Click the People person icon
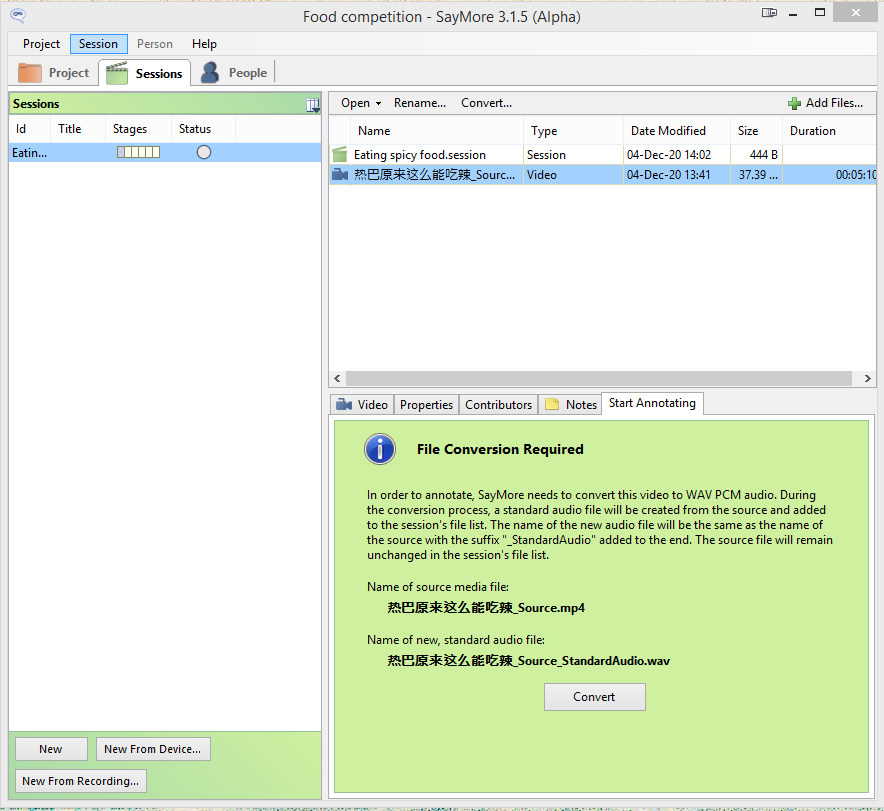884x811 pixels. 210,73
